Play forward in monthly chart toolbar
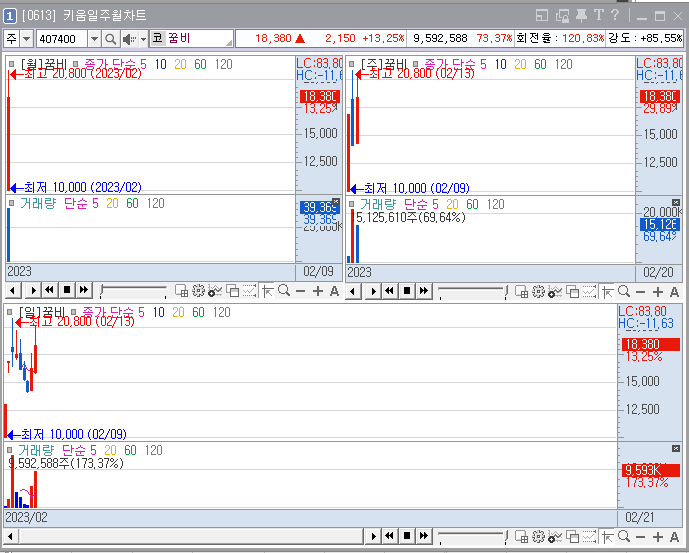The image size is (689, 553). (33, 291)
